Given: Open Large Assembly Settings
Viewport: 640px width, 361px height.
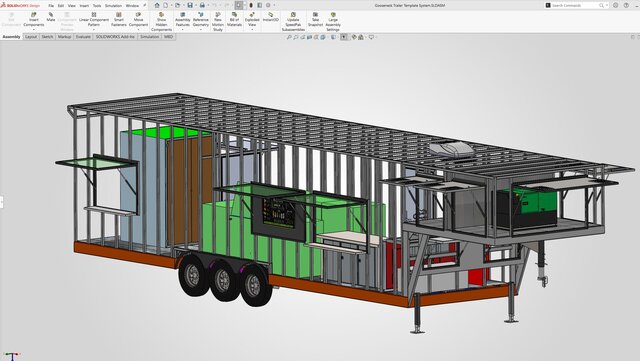Looking at the screenshot, I should pos(333,22).
